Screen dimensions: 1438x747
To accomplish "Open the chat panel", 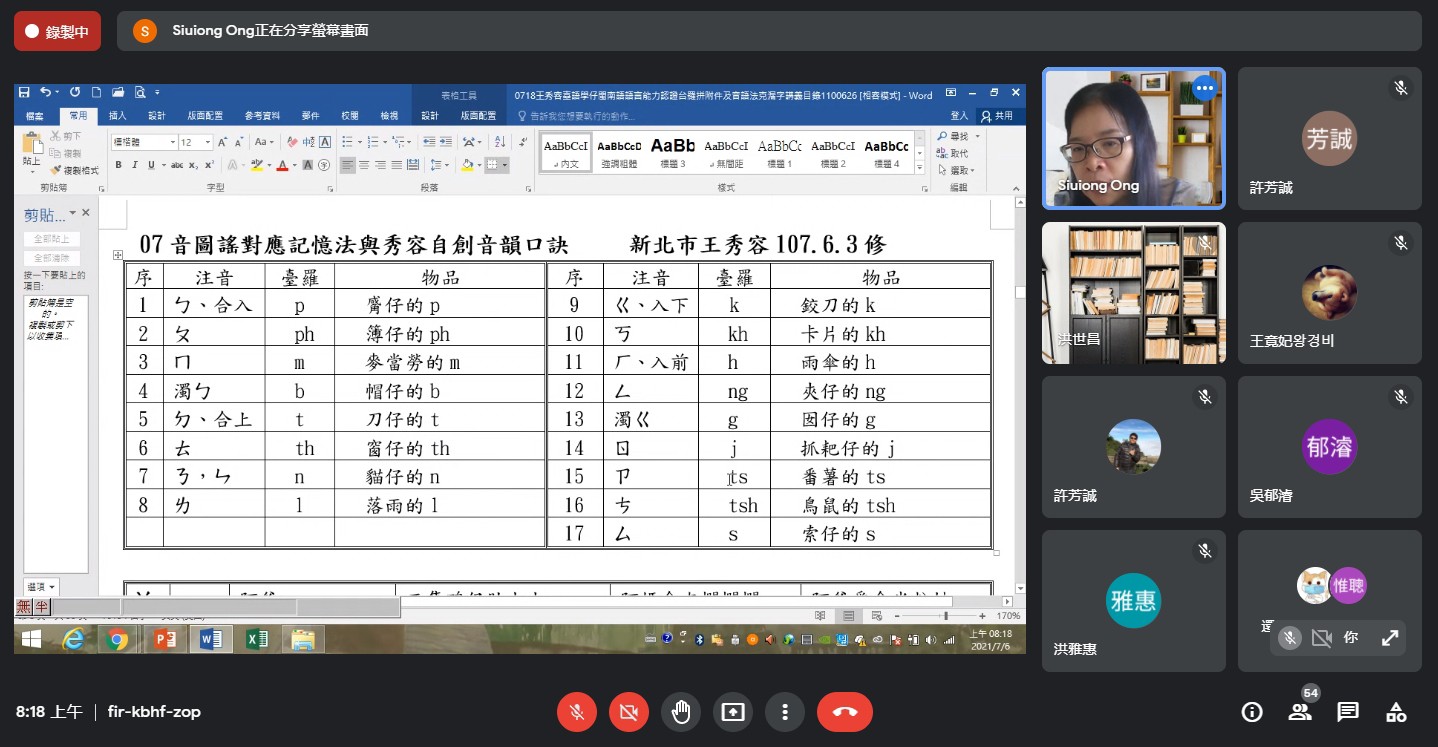I will point(1348,712).
